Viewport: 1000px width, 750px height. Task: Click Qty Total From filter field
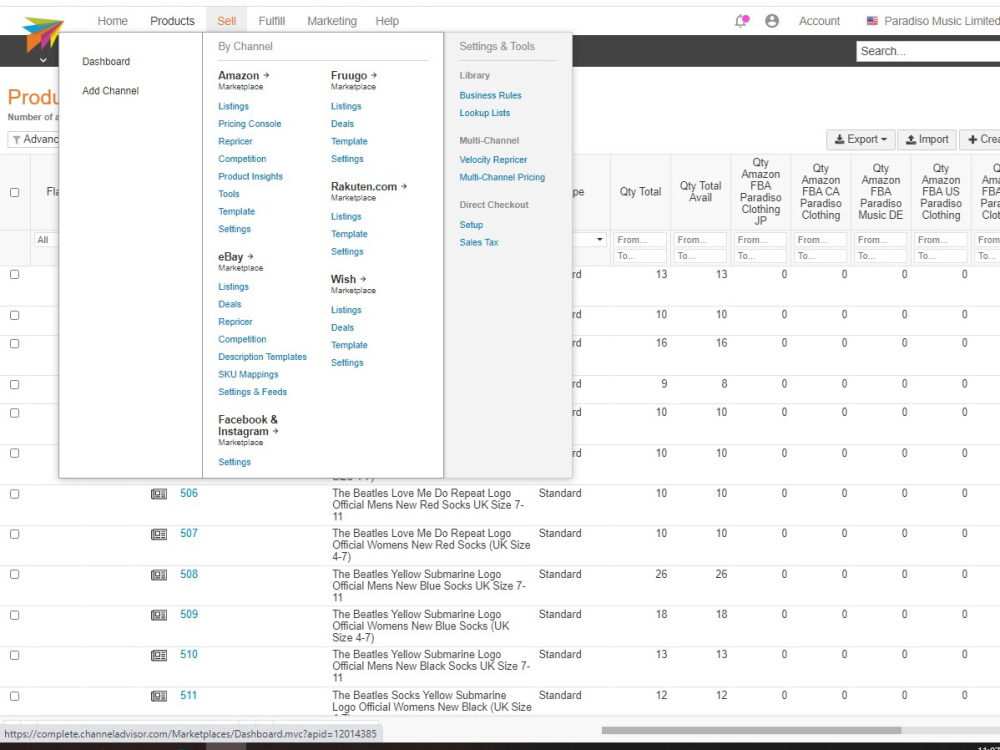pos(640,240)
